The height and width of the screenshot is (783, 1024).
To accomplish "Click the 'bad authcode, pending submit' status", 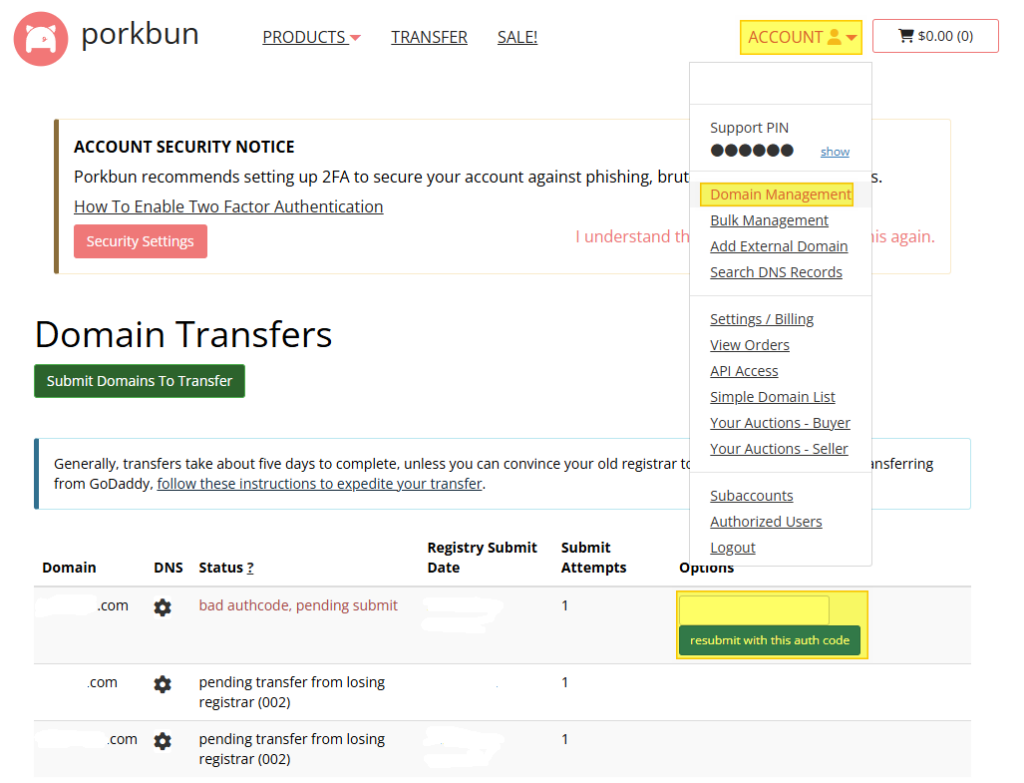I will pyautogui.click(x=298, y=605).
